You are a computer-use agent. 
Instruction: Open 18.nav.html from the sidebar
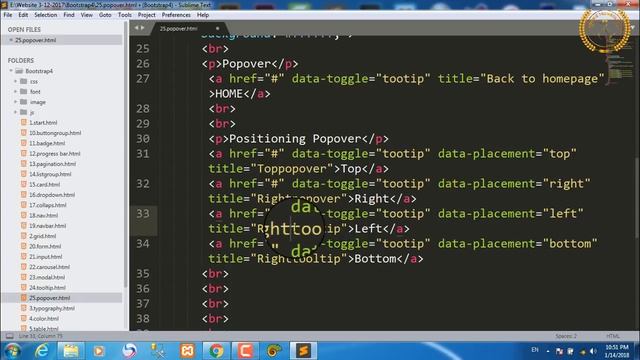coord(43,215)
